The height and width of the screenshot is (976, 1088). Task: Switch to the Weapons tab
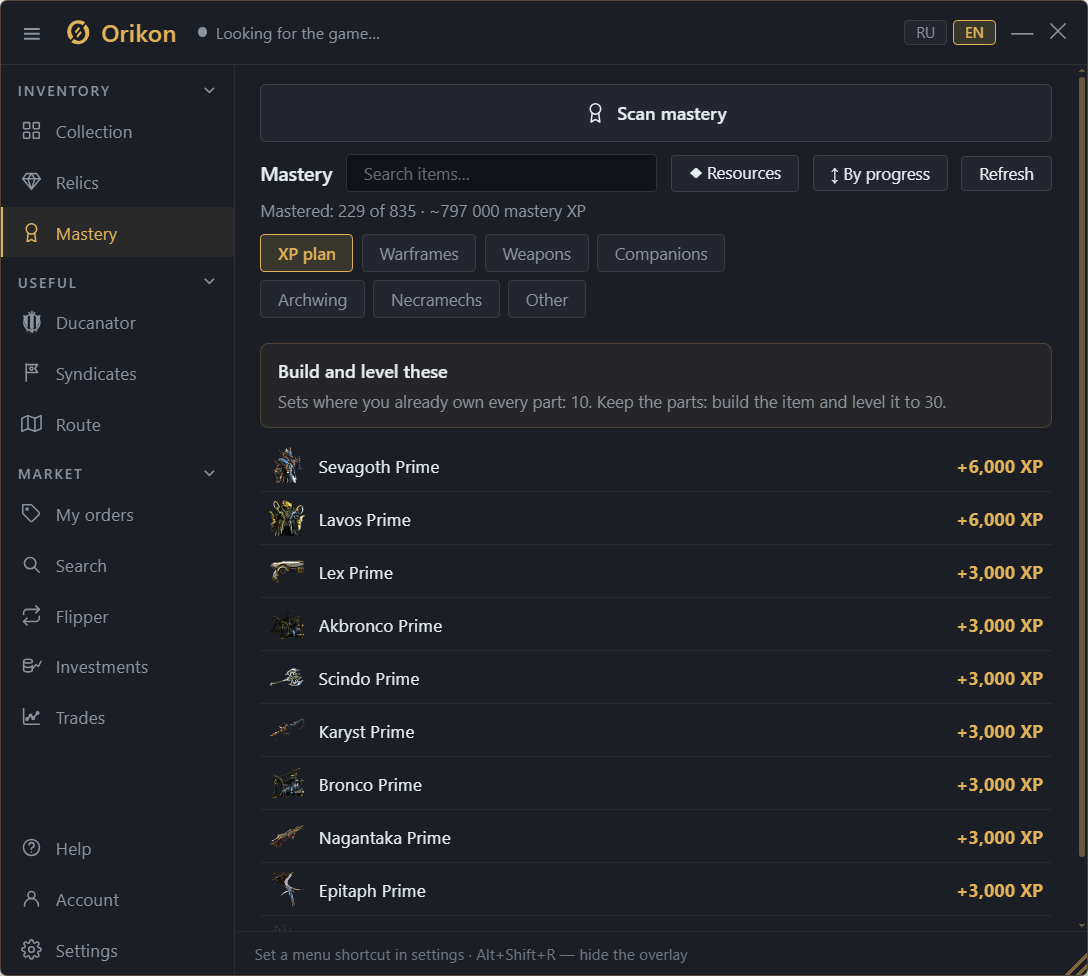537,253
